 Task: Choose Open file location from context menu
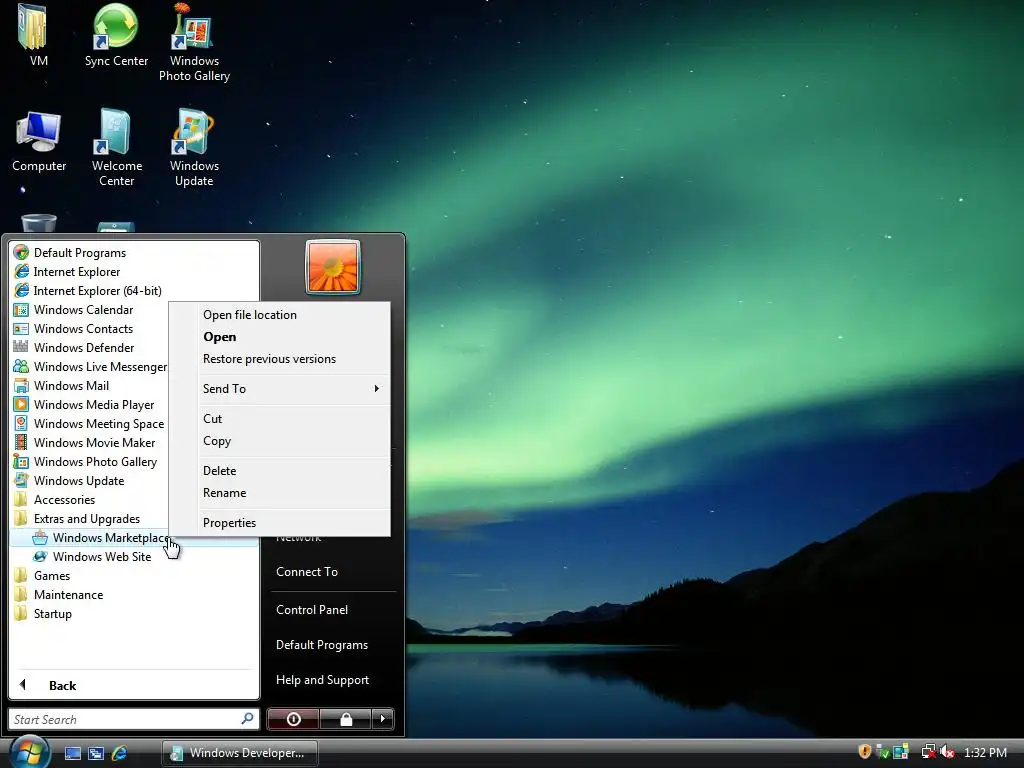pyautogui.click(x=280, y=315)
